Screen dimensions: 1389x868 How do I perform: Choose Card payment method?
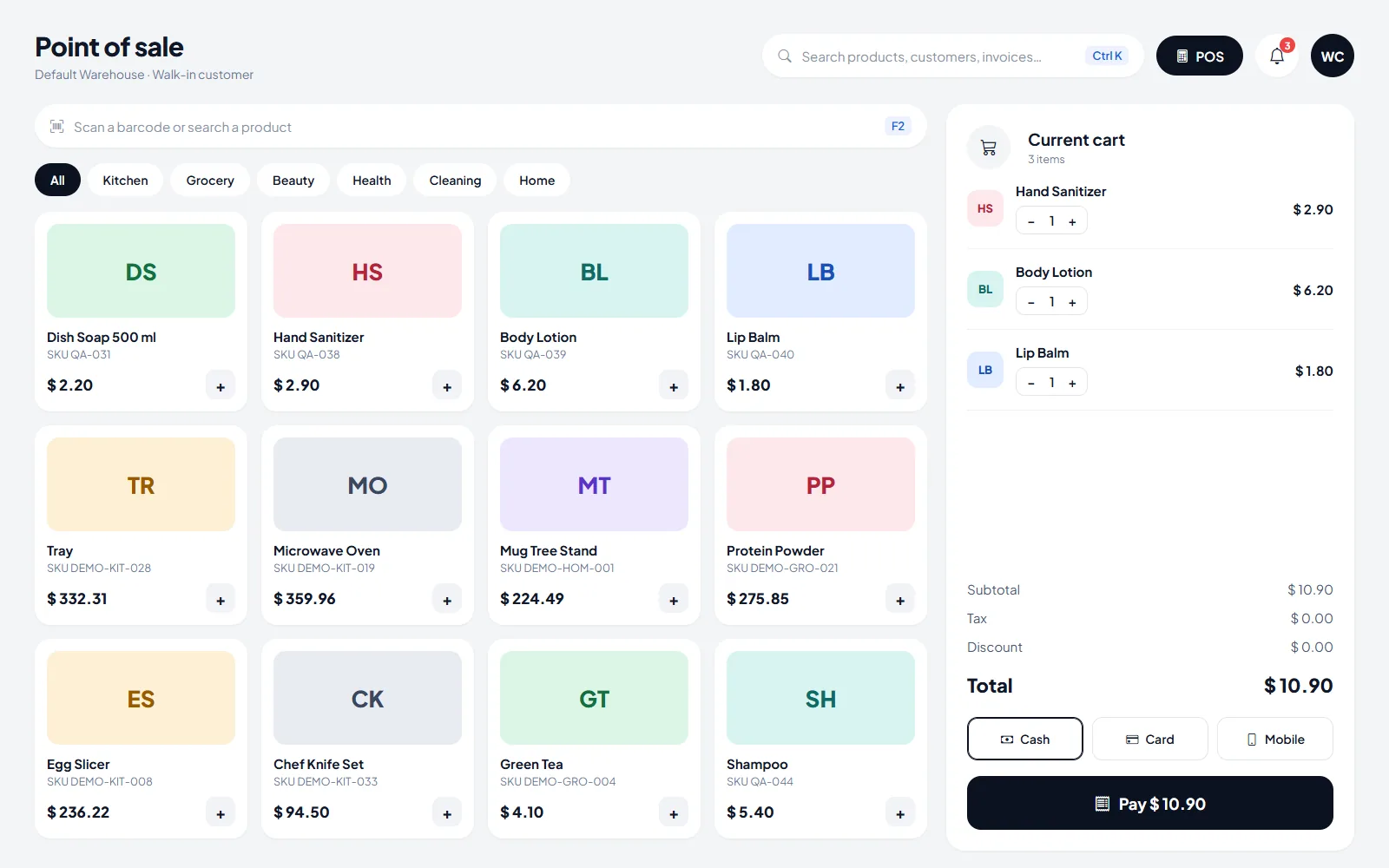click(x=1150, y=739)
